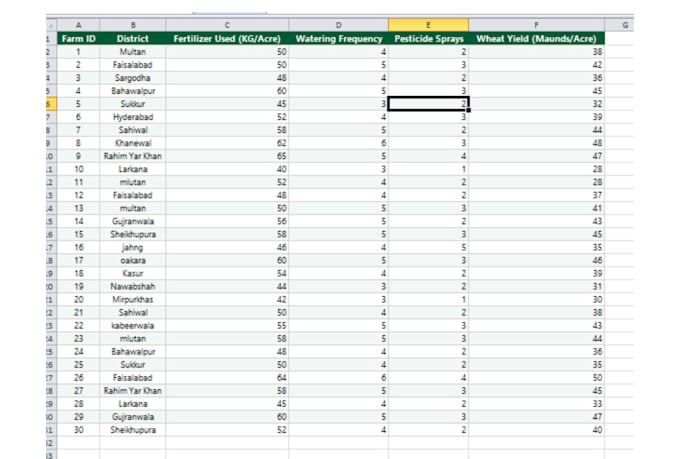This screenshot has width=680, height=459.
Task: Select the Kasur district cell
Action: 133,273
